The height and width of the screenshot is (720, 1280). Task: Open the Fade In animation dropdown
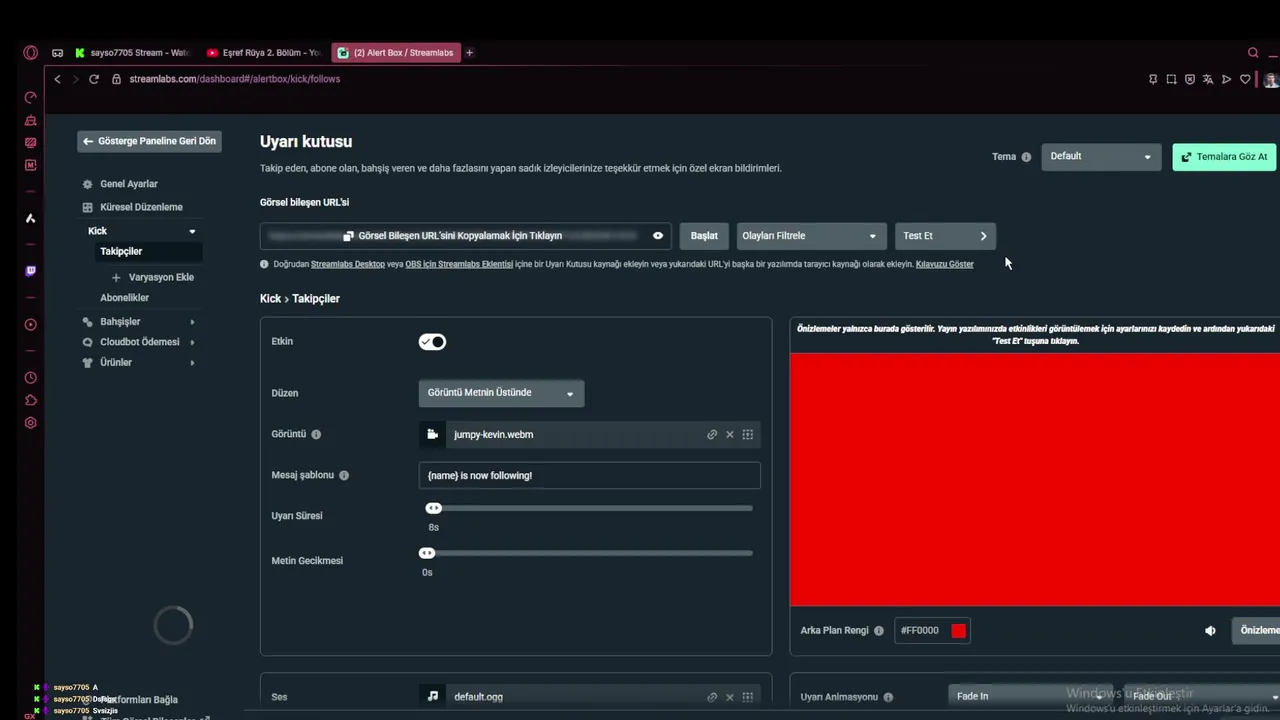point(1029,696)
